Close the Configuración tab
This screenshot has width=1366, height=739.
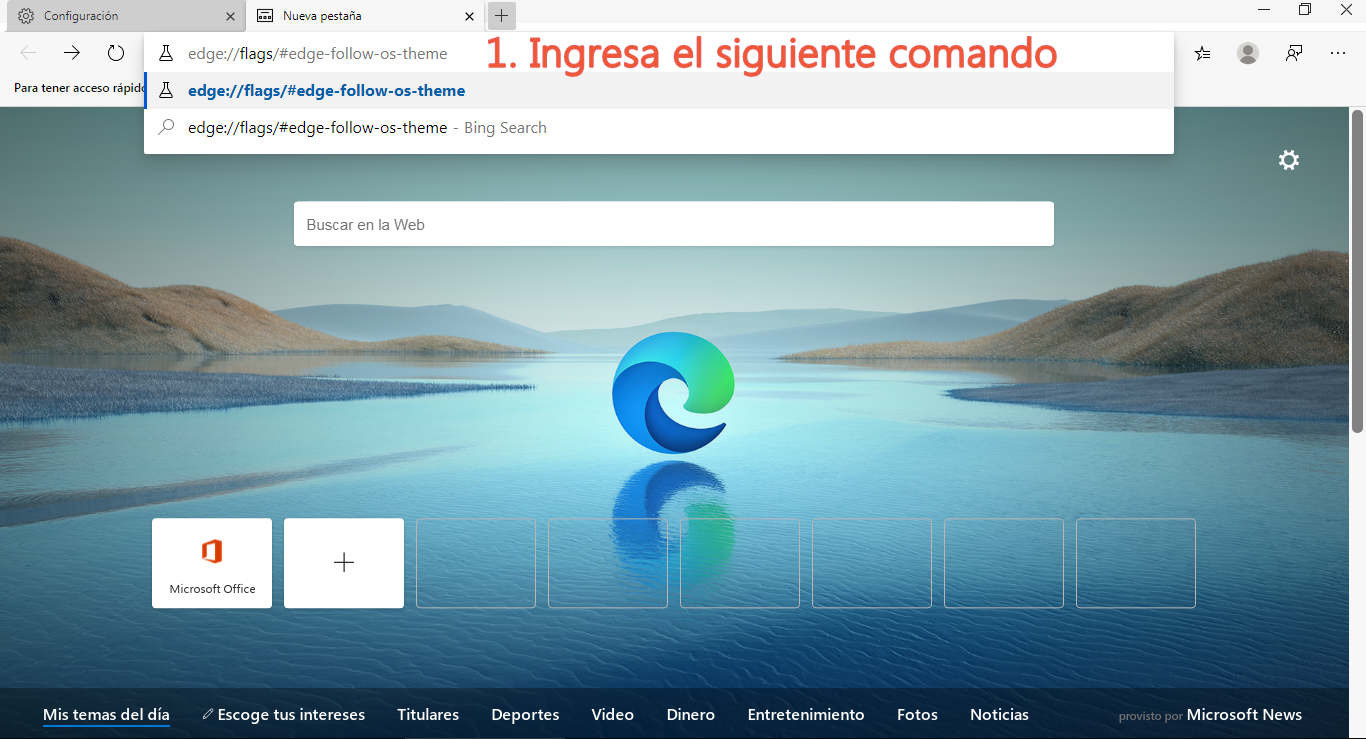pos(231,16)
